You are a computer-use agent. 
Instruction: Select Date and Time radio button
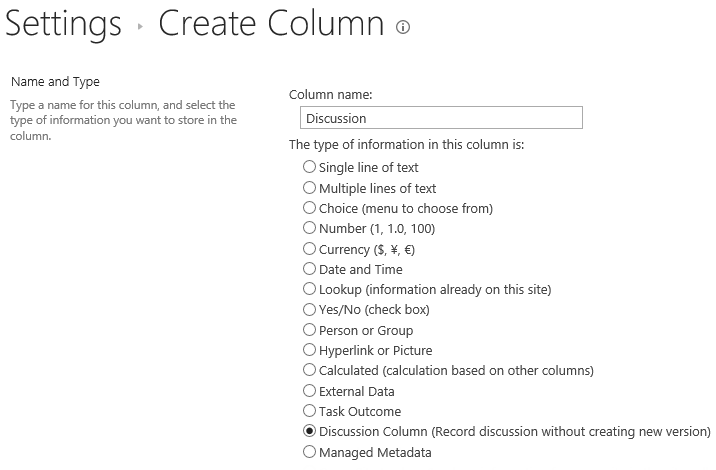coord(310,269)
